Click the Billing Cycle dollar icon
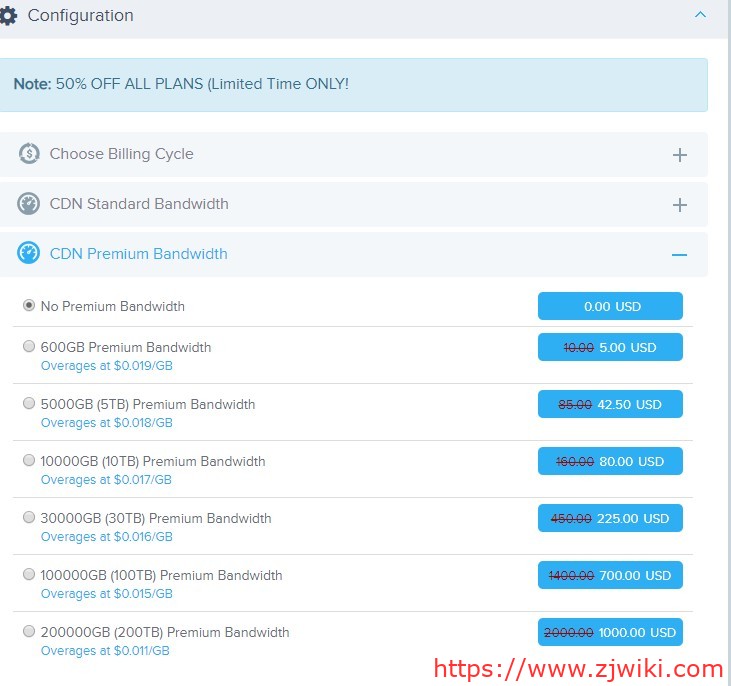 pos(29,154)
